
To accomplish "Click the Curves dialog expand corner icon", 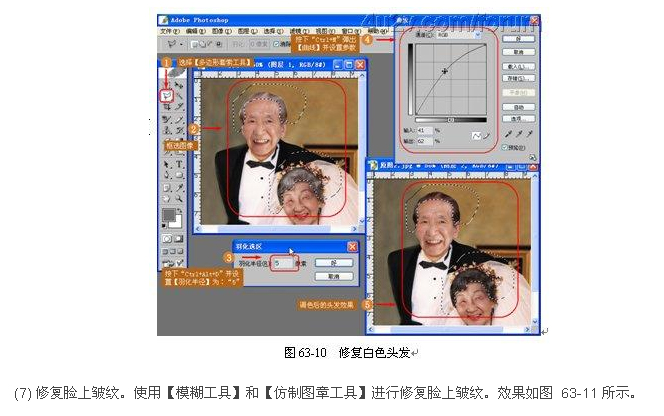I will [532, 157].
